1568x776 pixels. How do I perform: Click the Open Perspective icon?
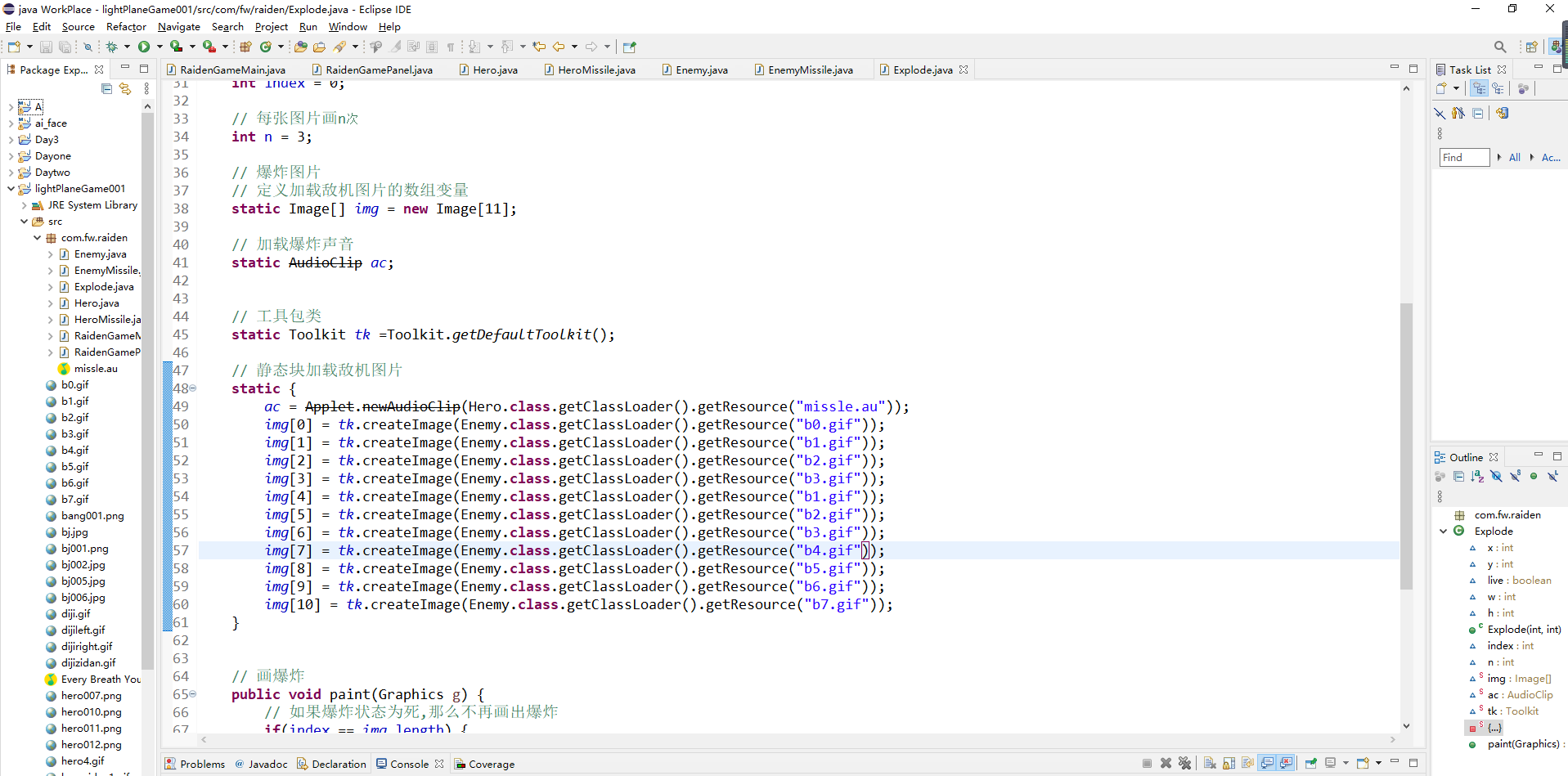(1531, 47)
